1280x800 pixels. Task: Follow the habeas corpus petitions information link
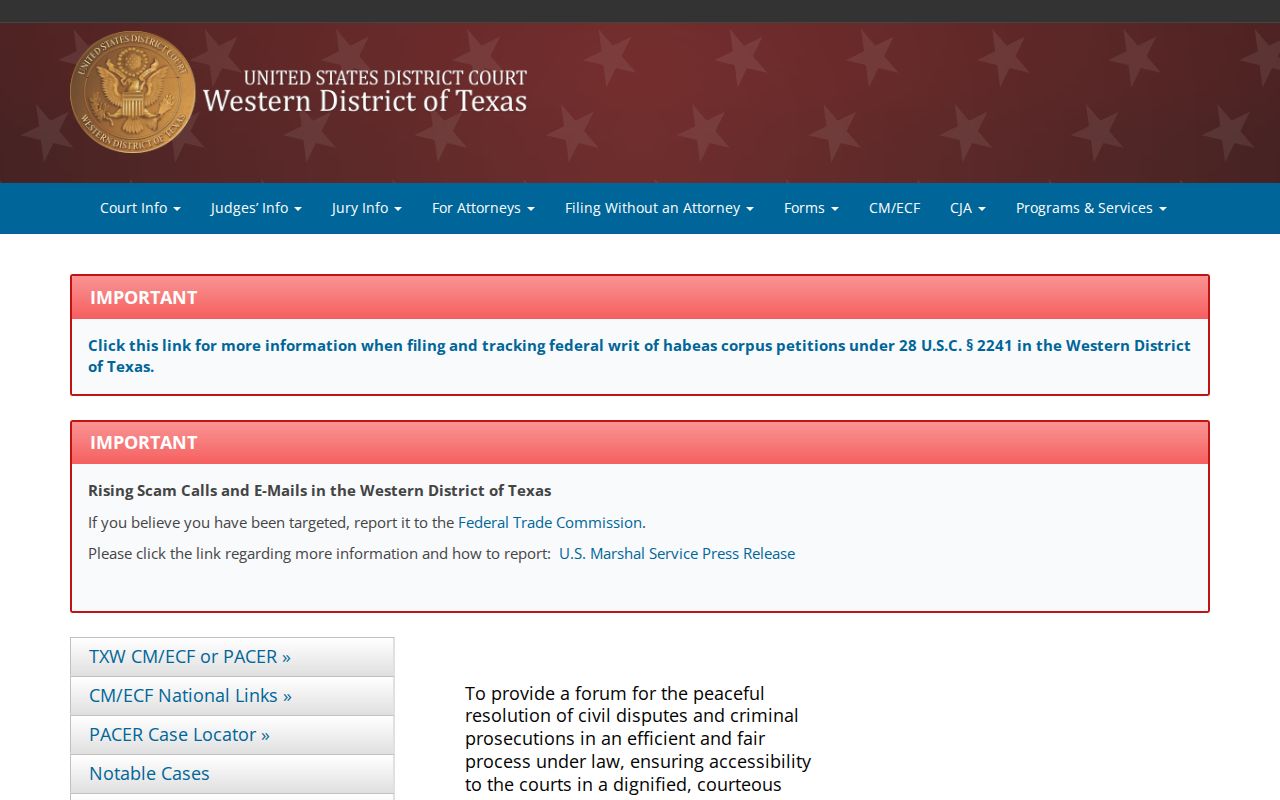point(639,356)
